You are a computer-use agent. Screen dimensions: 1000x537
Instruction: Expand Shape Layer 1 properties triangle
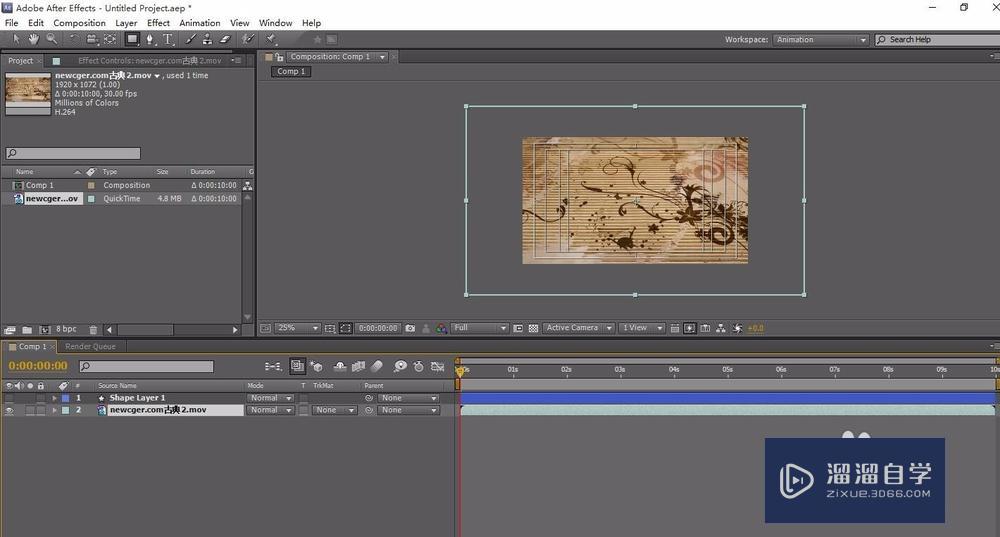[54, 398]
